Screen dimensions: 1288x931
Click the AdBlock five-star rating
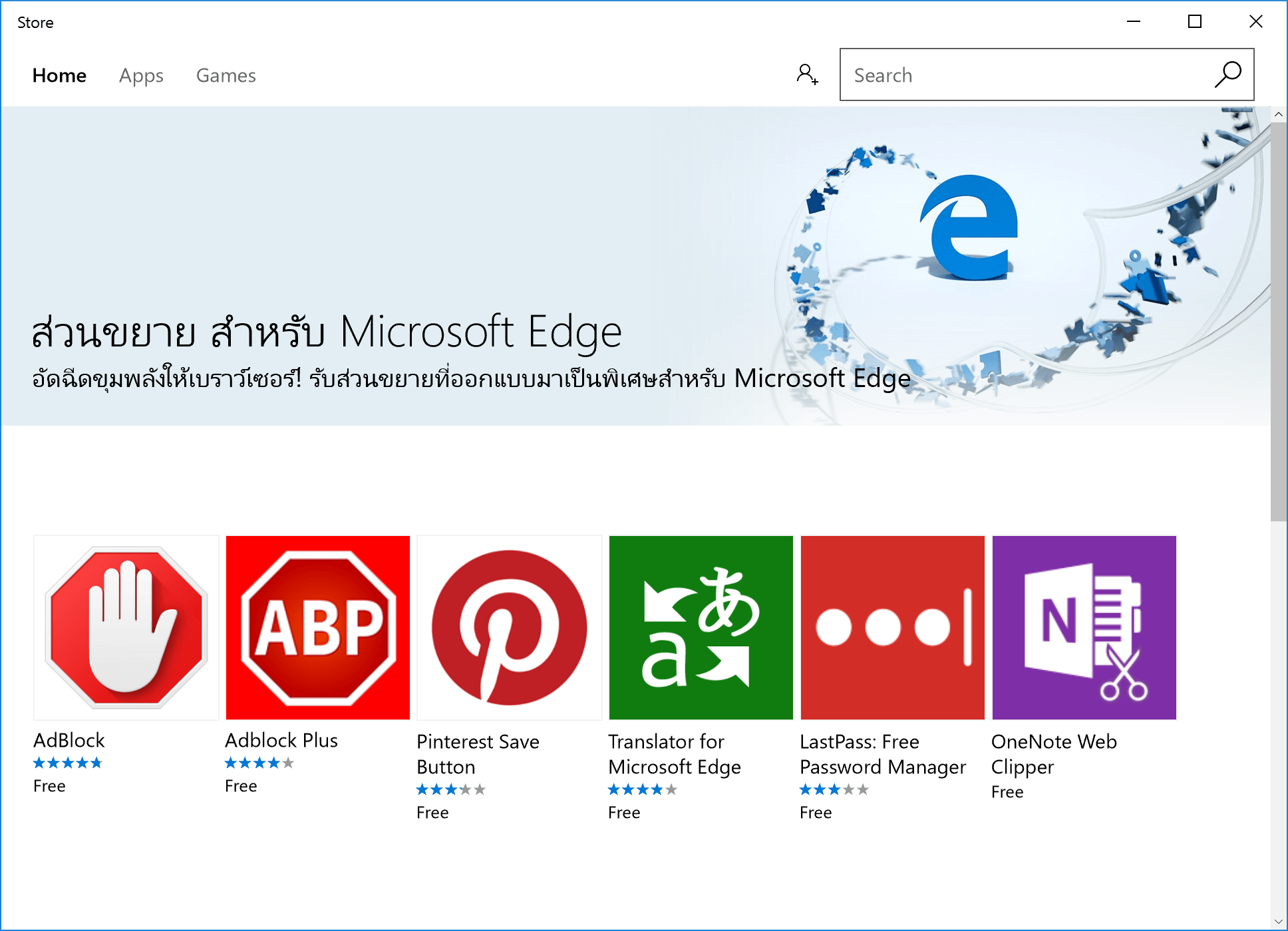(x=68, y=763)
